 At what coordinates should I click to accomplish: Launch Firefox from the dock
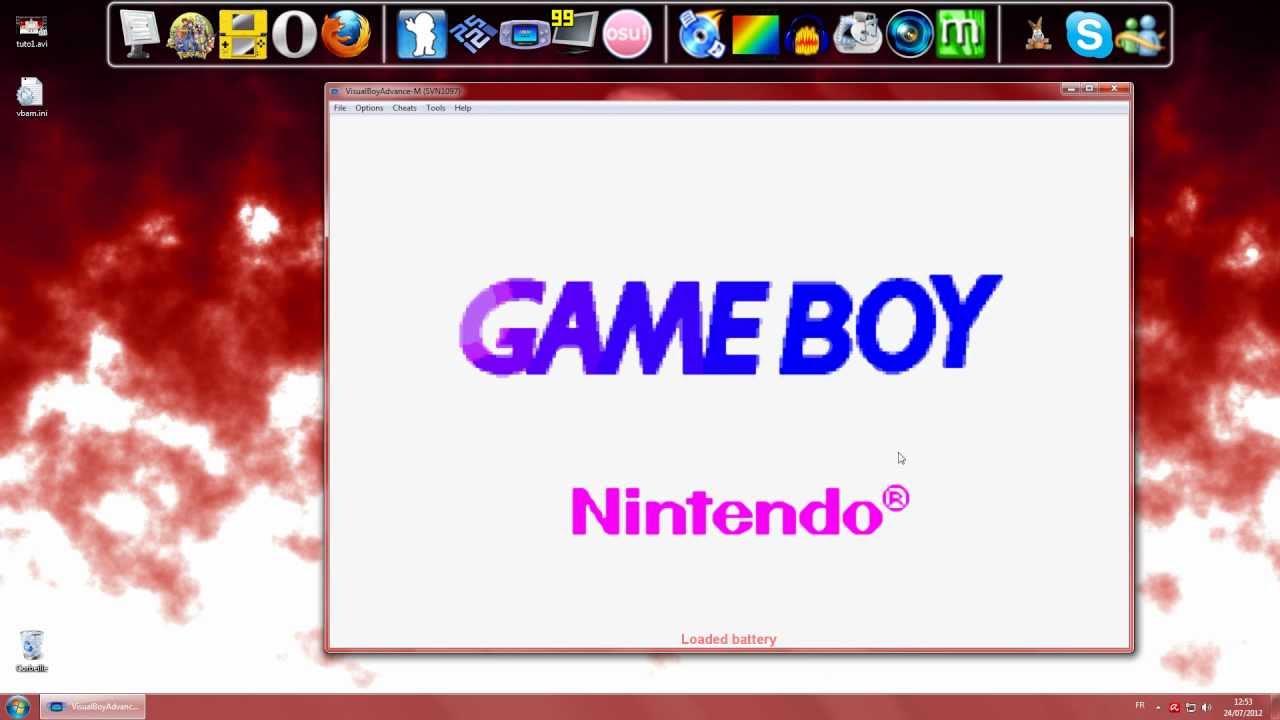tap(346, 35)
